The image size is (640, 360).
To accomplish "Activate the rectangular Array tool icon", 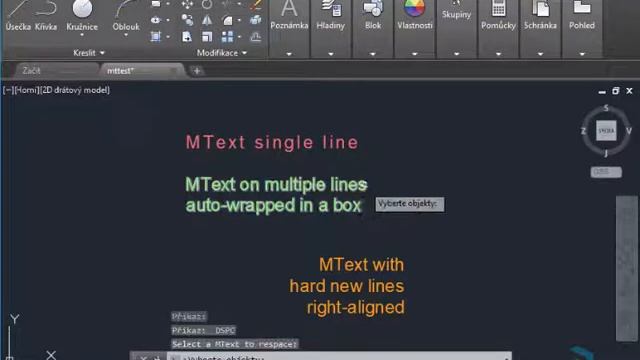I will [x=227, y=37].
